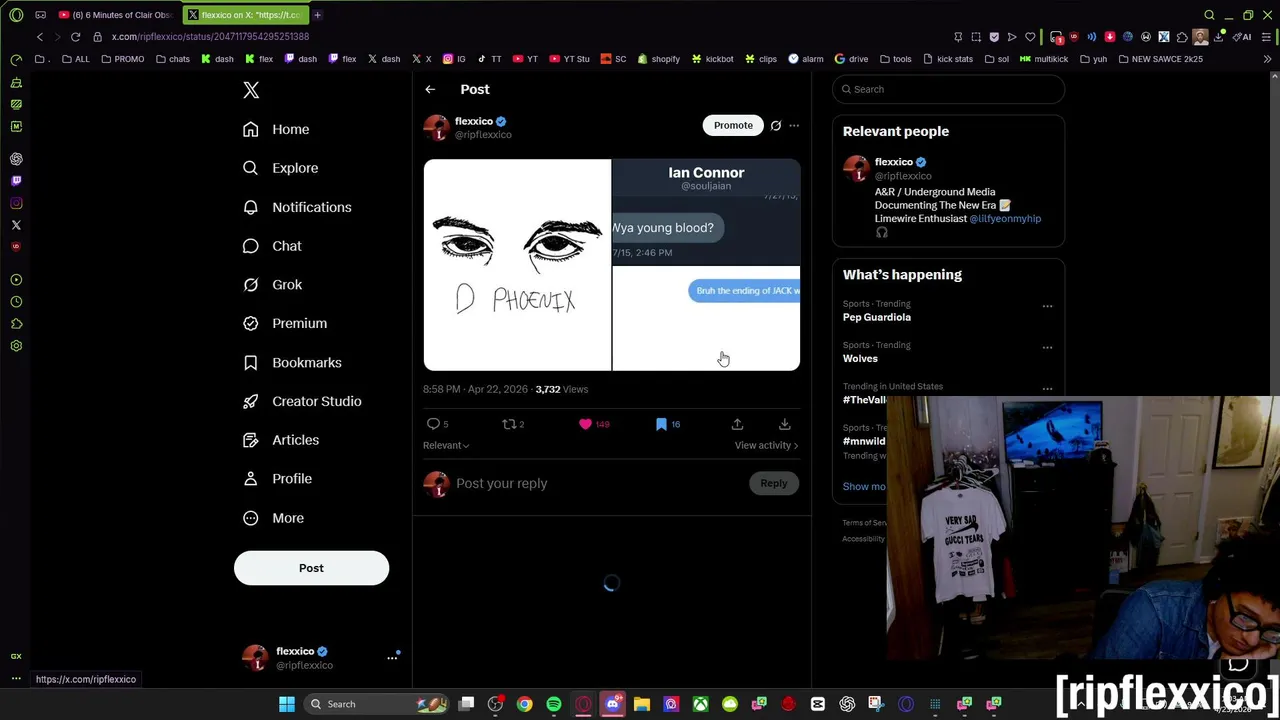Click the X Search box

pyautogui.click(x=949, y=89)
